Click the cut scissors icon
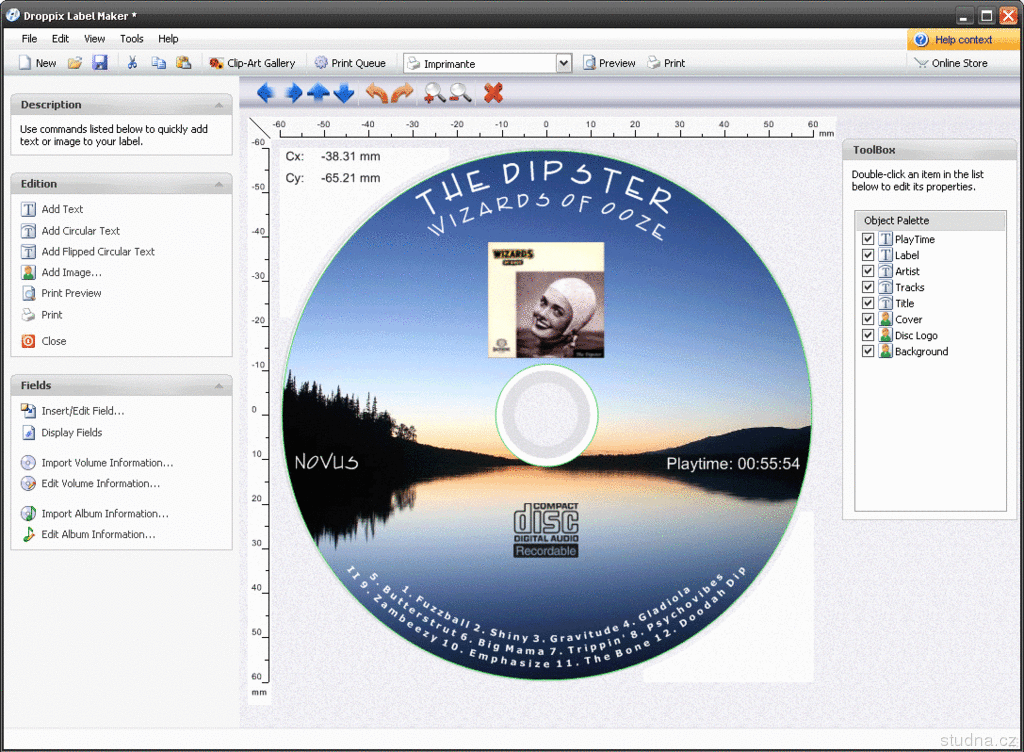The width and height of the screenshot is (1024, 752). (x=132, y=63)
